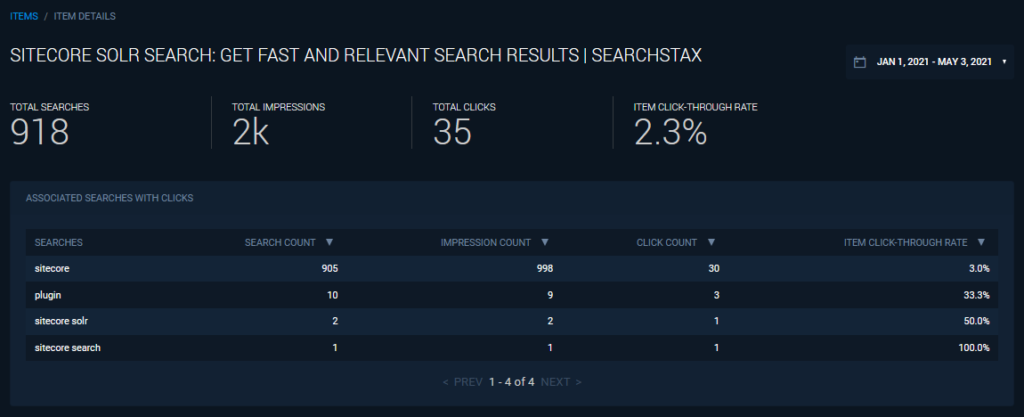Viewport: 1024px width, 417px height.
Task: Click the Search Count column header
Action: tap(280, 242)
